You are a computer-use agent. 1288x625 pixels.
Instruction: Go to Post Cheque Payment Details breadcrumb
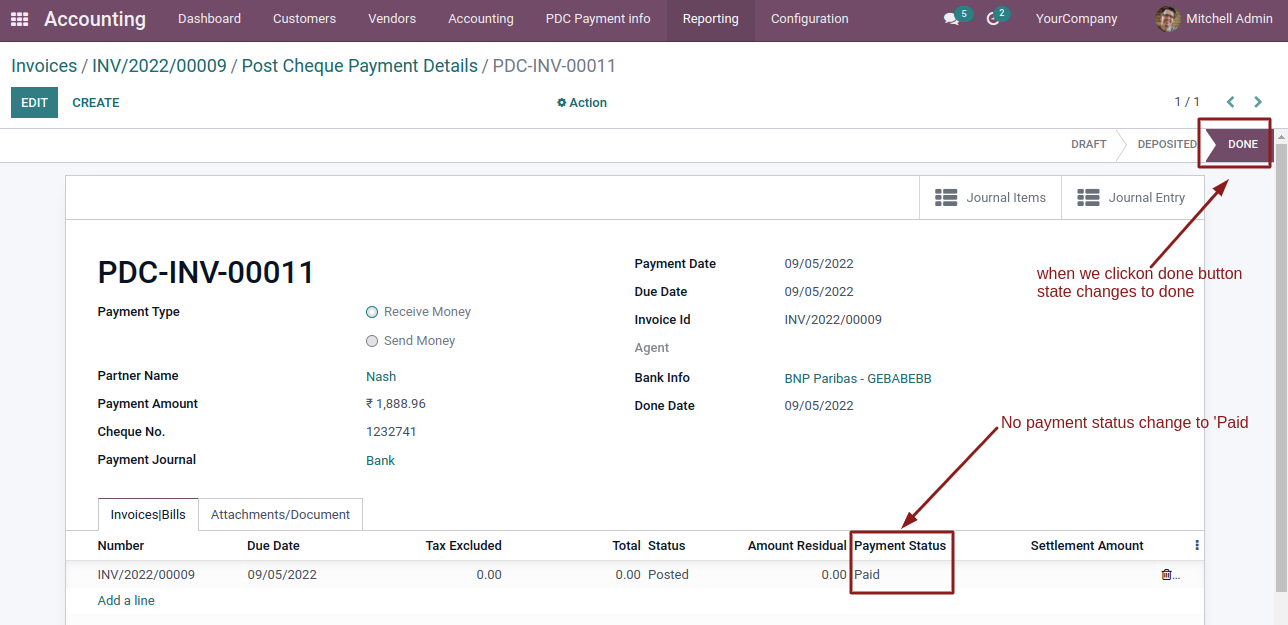[x=360, y=66]
